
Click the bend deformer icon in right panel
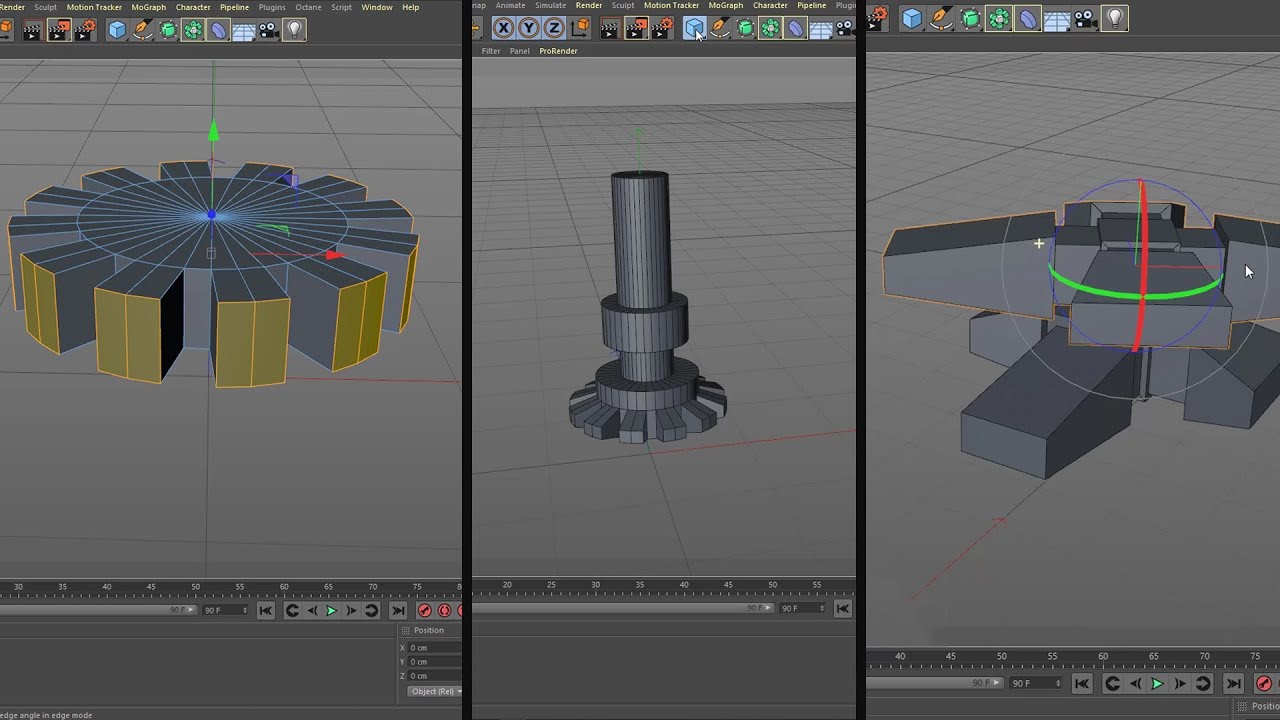[1028, 18]
